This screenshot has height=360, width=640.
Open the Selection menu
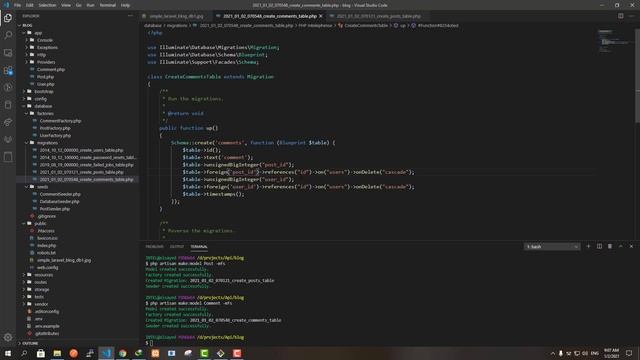(47, 5)
